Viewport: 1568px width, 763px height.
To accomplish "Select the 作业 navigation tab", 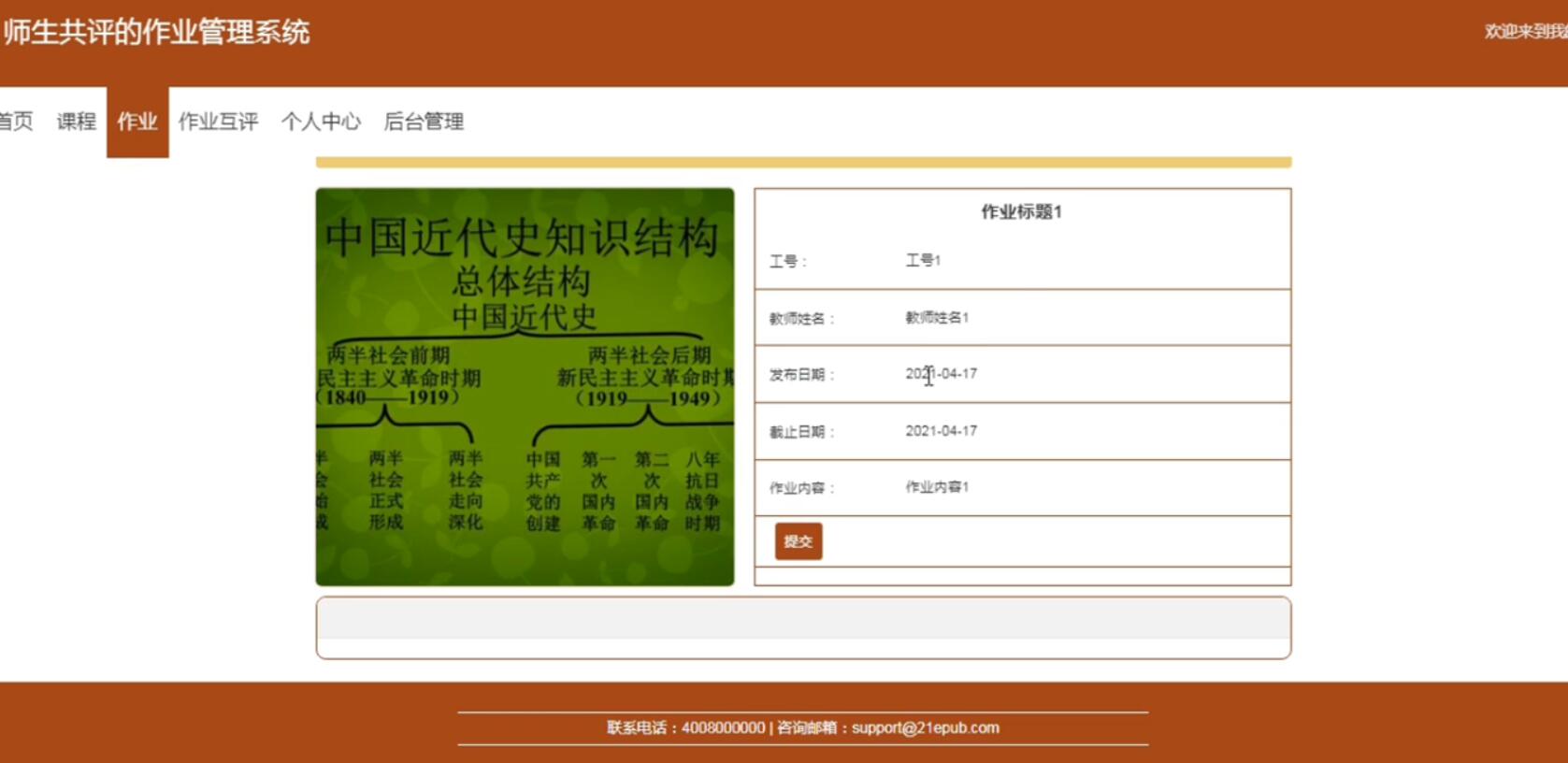I will 137,122.
